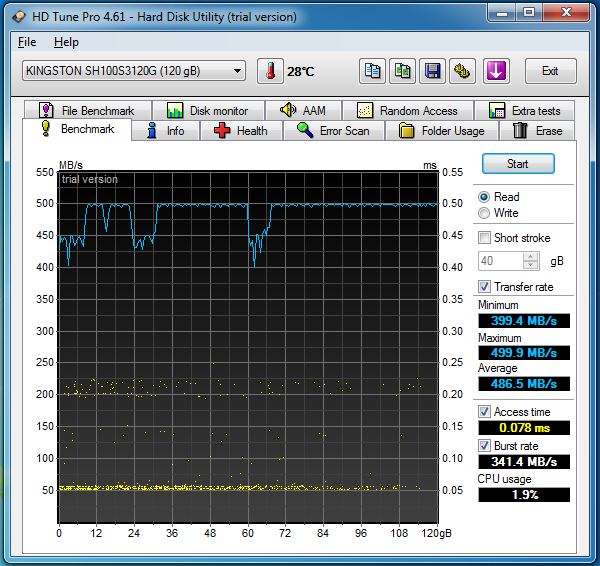Screen dimensions: 600x566
Task: Expand the KINGSTON drive selection dropdown
Action: coord(237,71)
